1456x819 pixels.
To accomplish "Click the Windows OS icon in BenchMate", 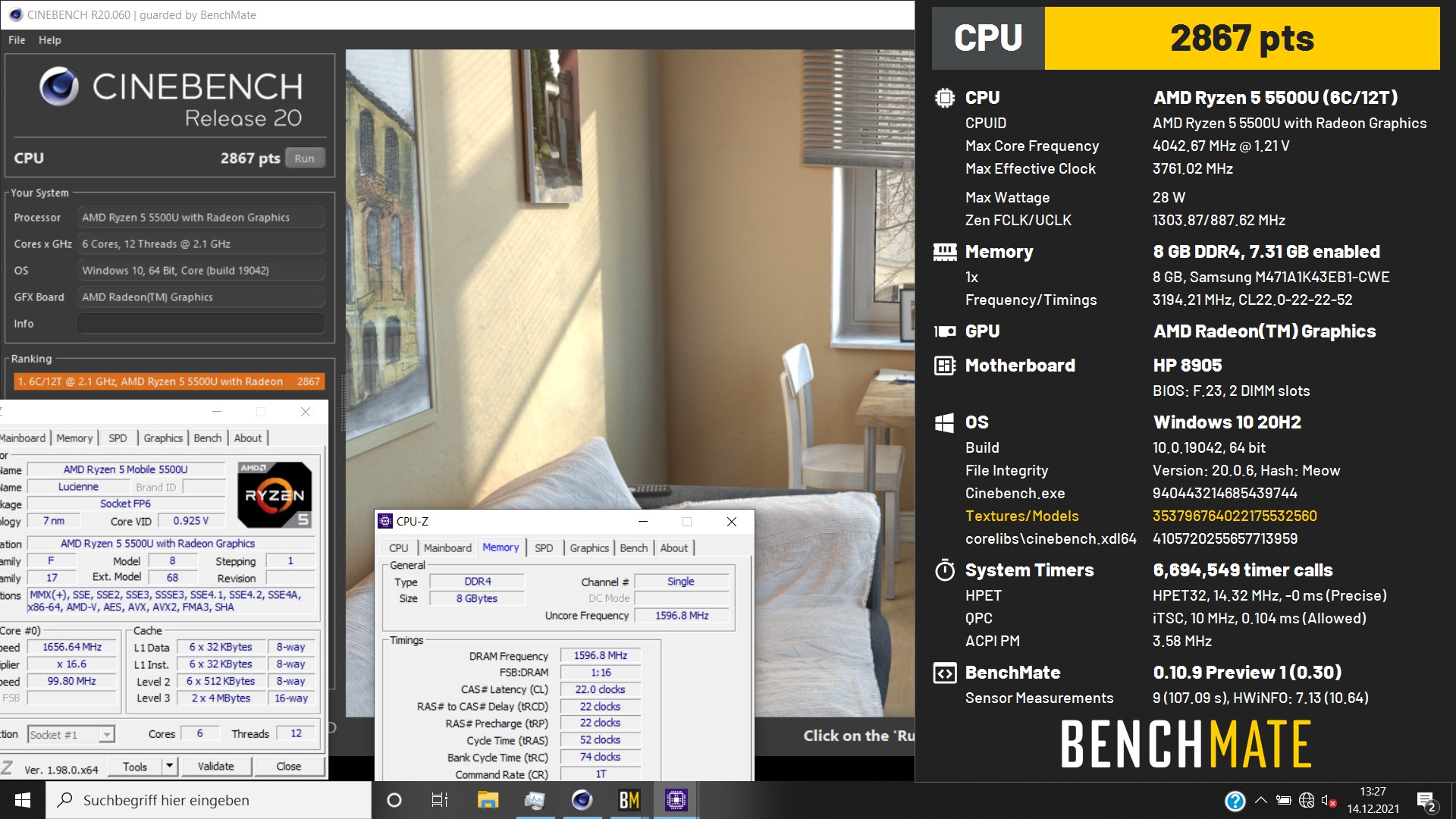I will 945,423.
